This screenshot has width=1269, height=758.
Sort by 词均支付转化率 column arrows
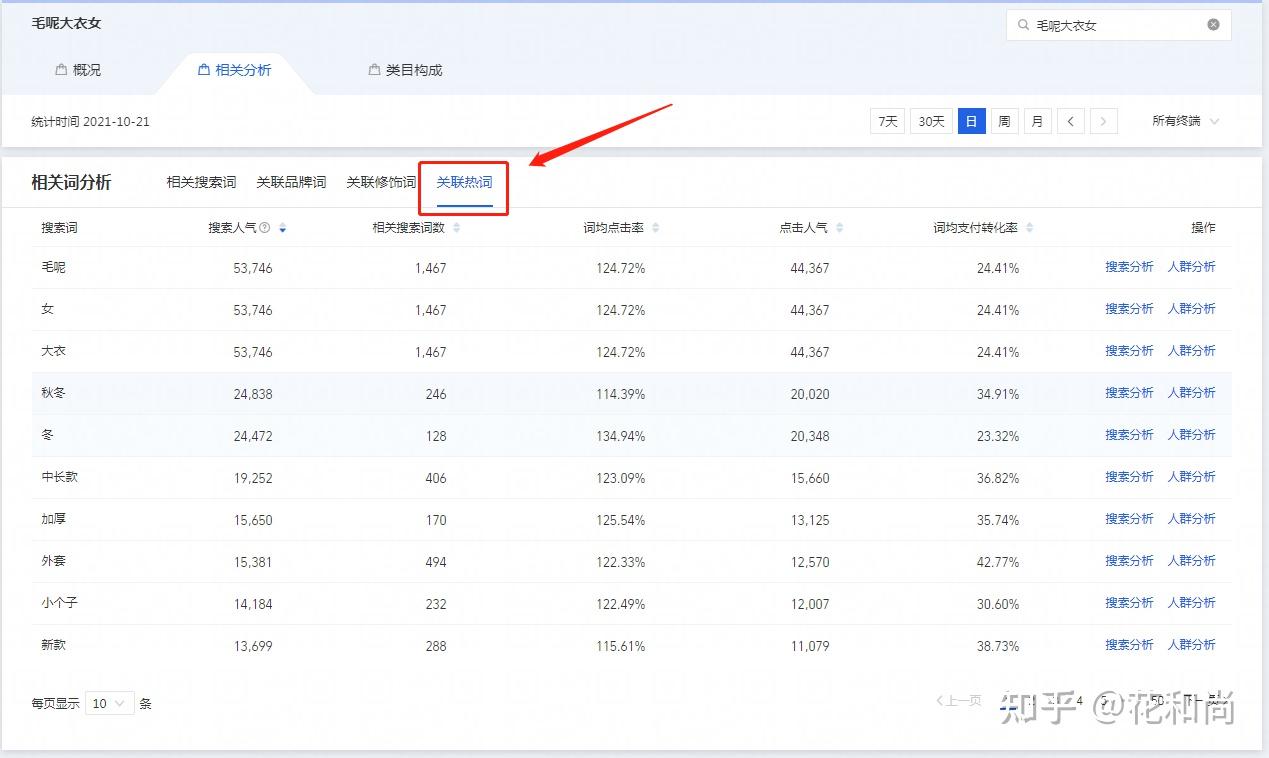coord(1029,228)
